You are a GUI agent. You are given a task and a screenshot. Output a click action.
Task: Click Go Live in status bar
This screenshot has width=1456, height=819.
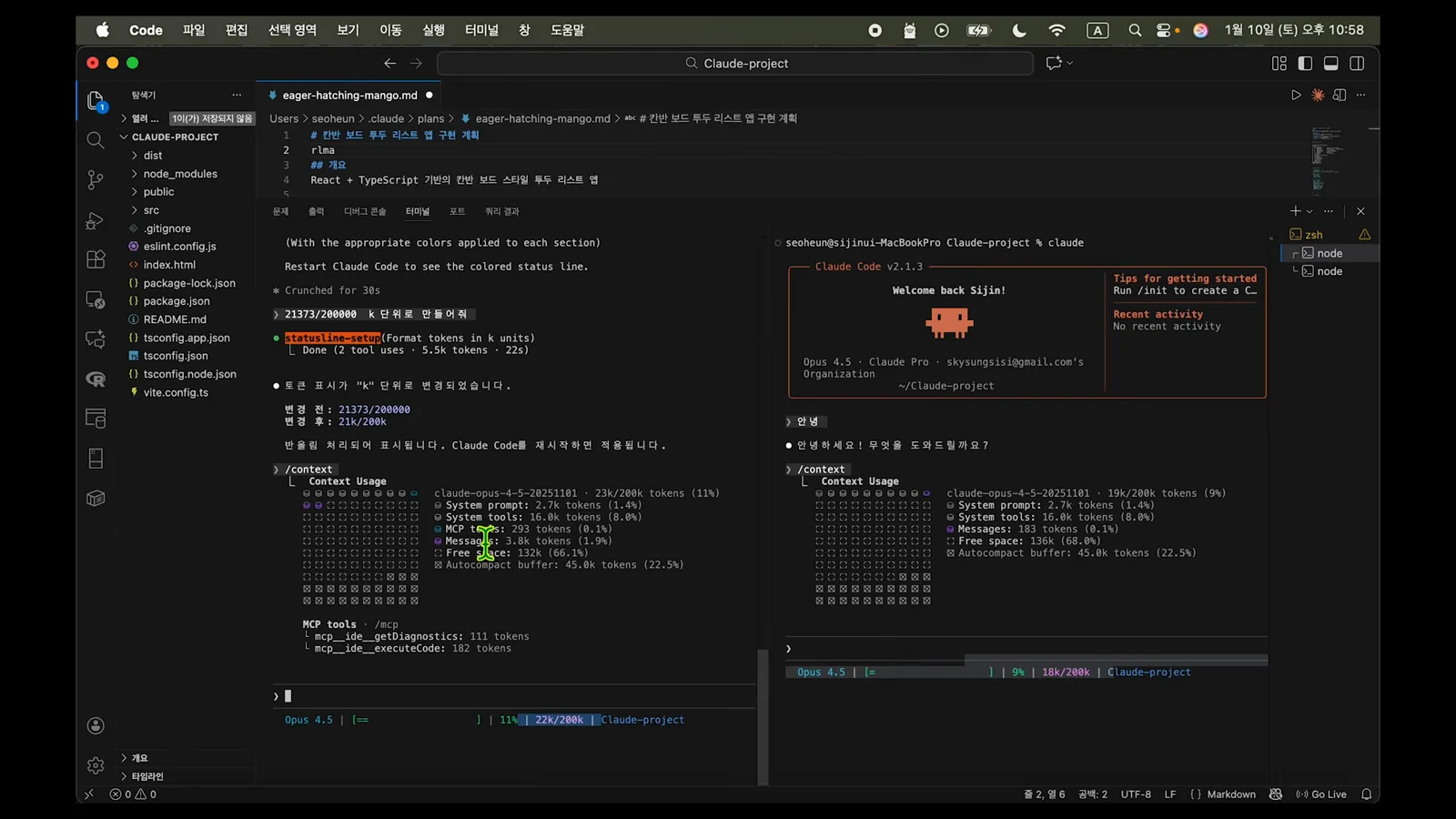[1321, 794]
